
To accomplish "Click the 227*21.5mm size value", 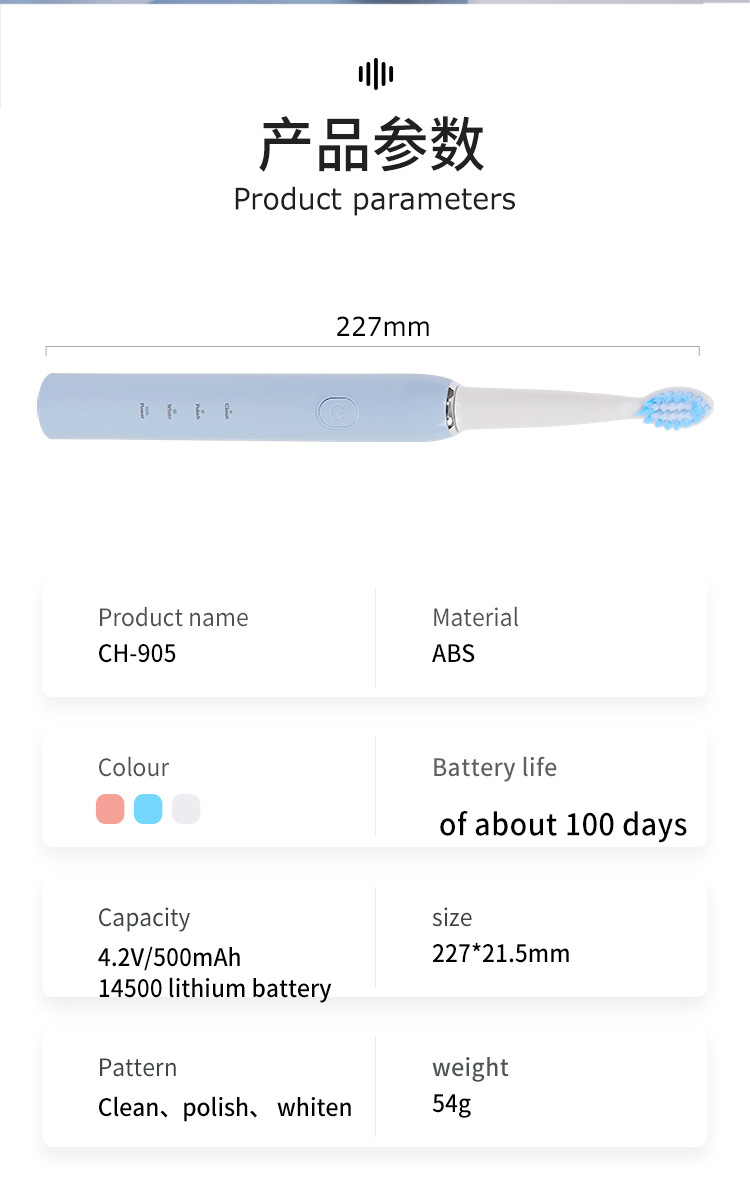I will point(501,953).
